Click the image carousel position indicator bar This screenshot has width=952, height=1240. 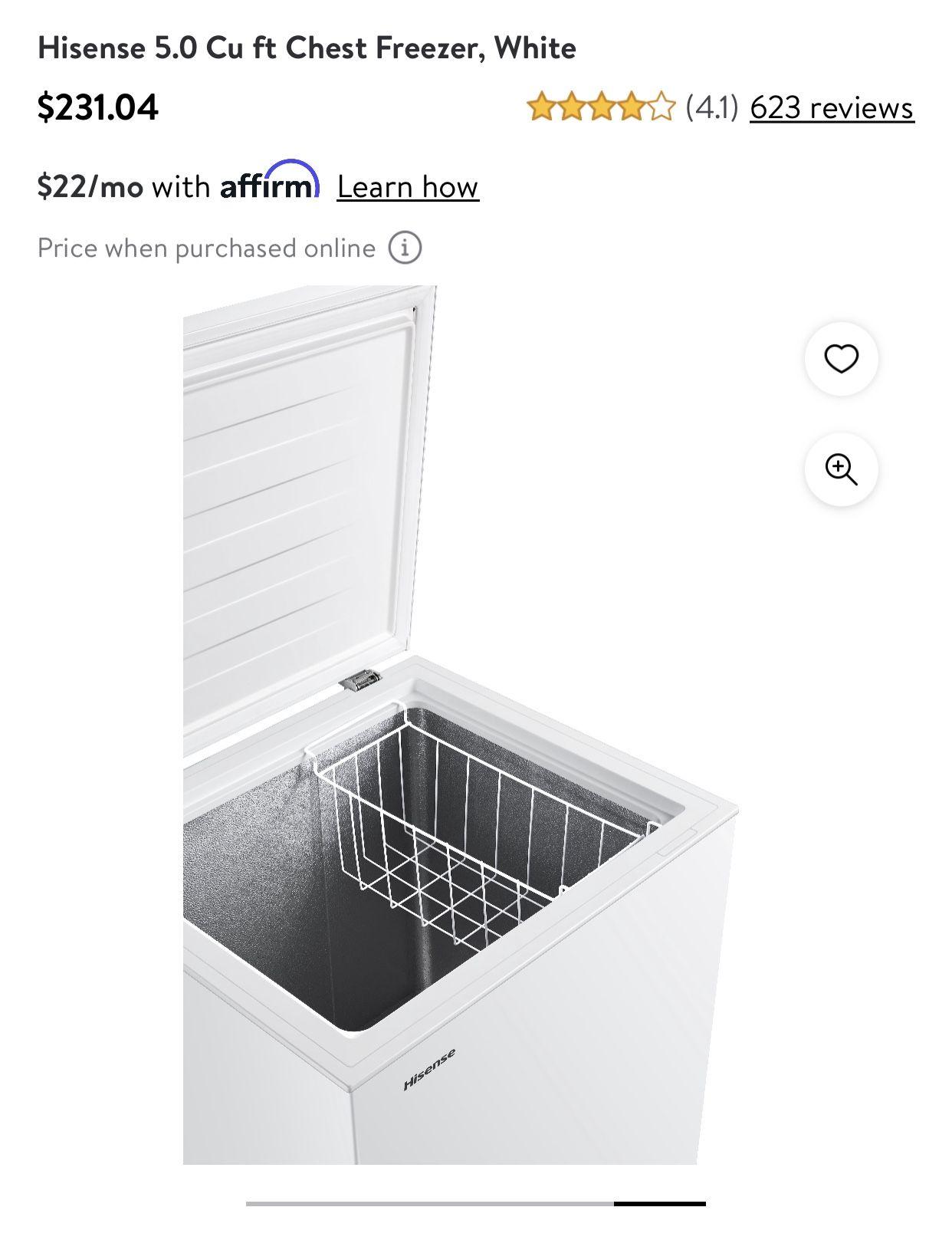tap(475, 1204)
